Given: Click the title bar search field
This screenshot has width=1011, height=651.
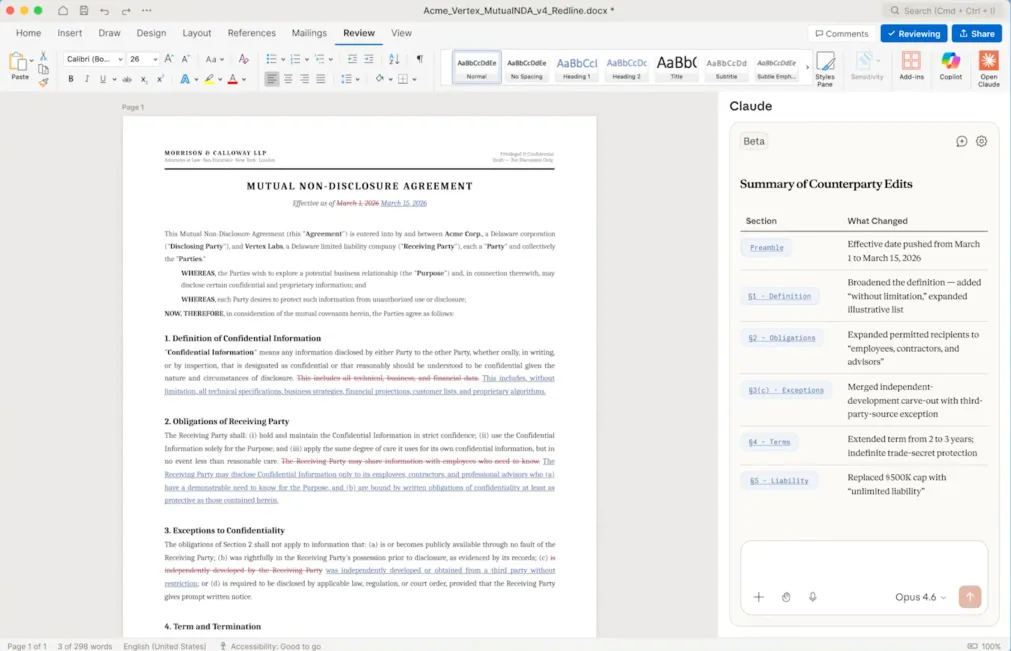Looking at the screenshot, I should pyautogui.click(x=942, y=10).
